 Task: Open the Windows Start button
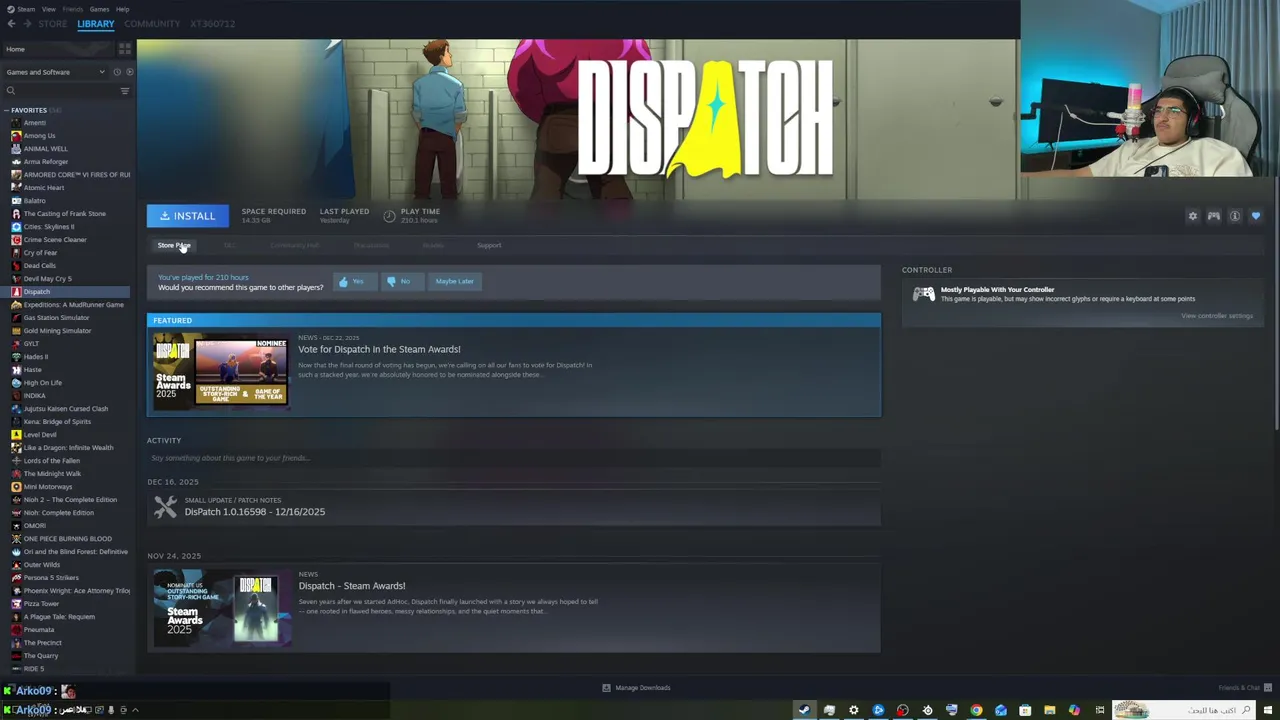coord(1269,710)
